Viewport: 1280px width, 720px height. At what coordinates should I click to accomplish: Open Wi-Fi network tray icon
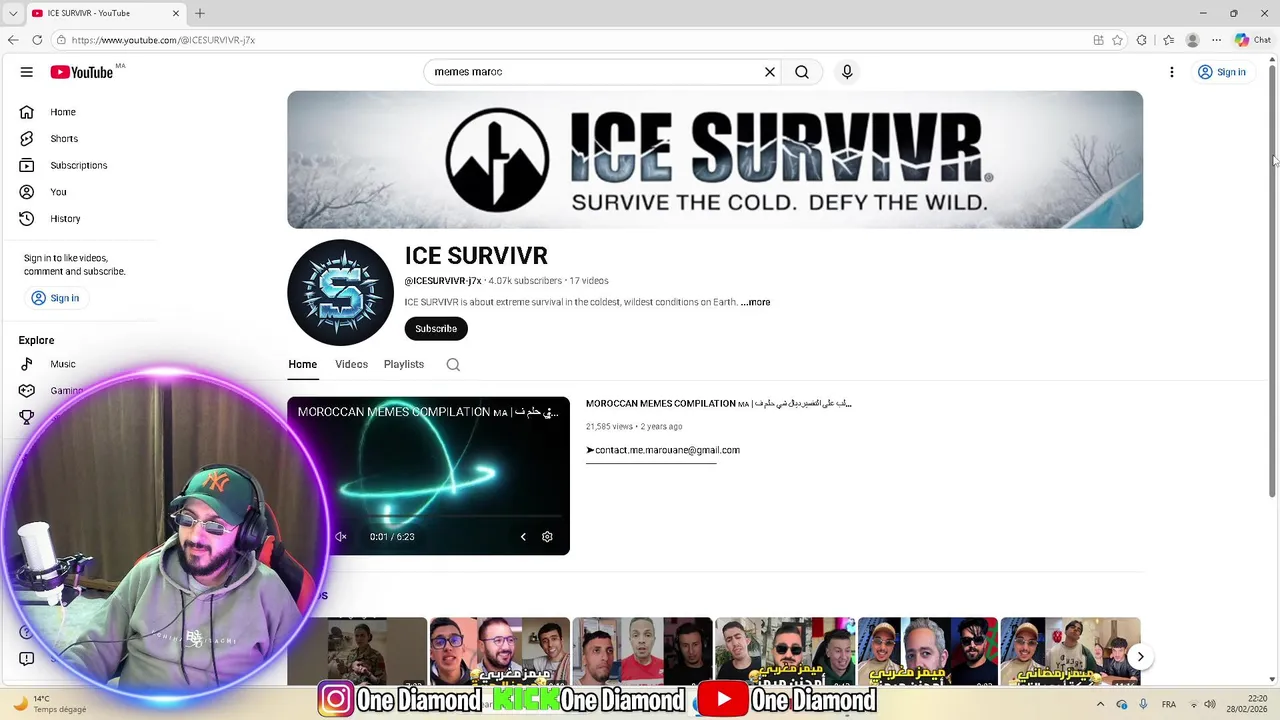(1192, 704)
